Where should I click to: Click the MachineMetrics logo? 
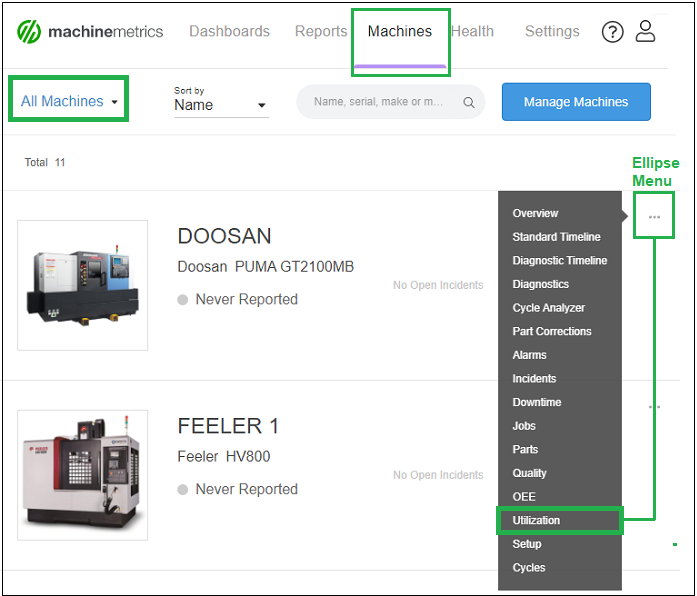90,32
